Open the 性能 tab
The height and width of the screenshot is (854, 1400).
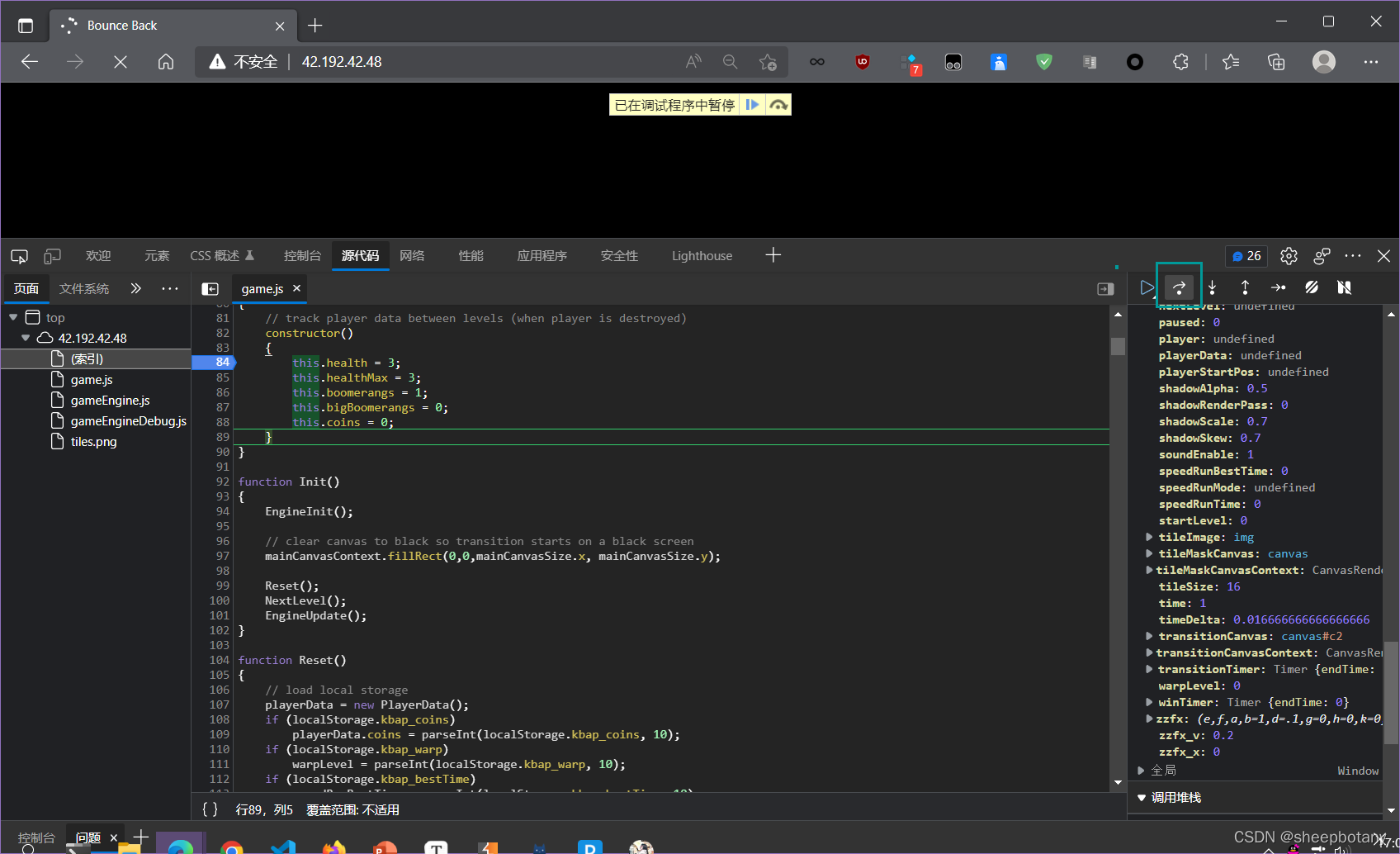point(471,256)
